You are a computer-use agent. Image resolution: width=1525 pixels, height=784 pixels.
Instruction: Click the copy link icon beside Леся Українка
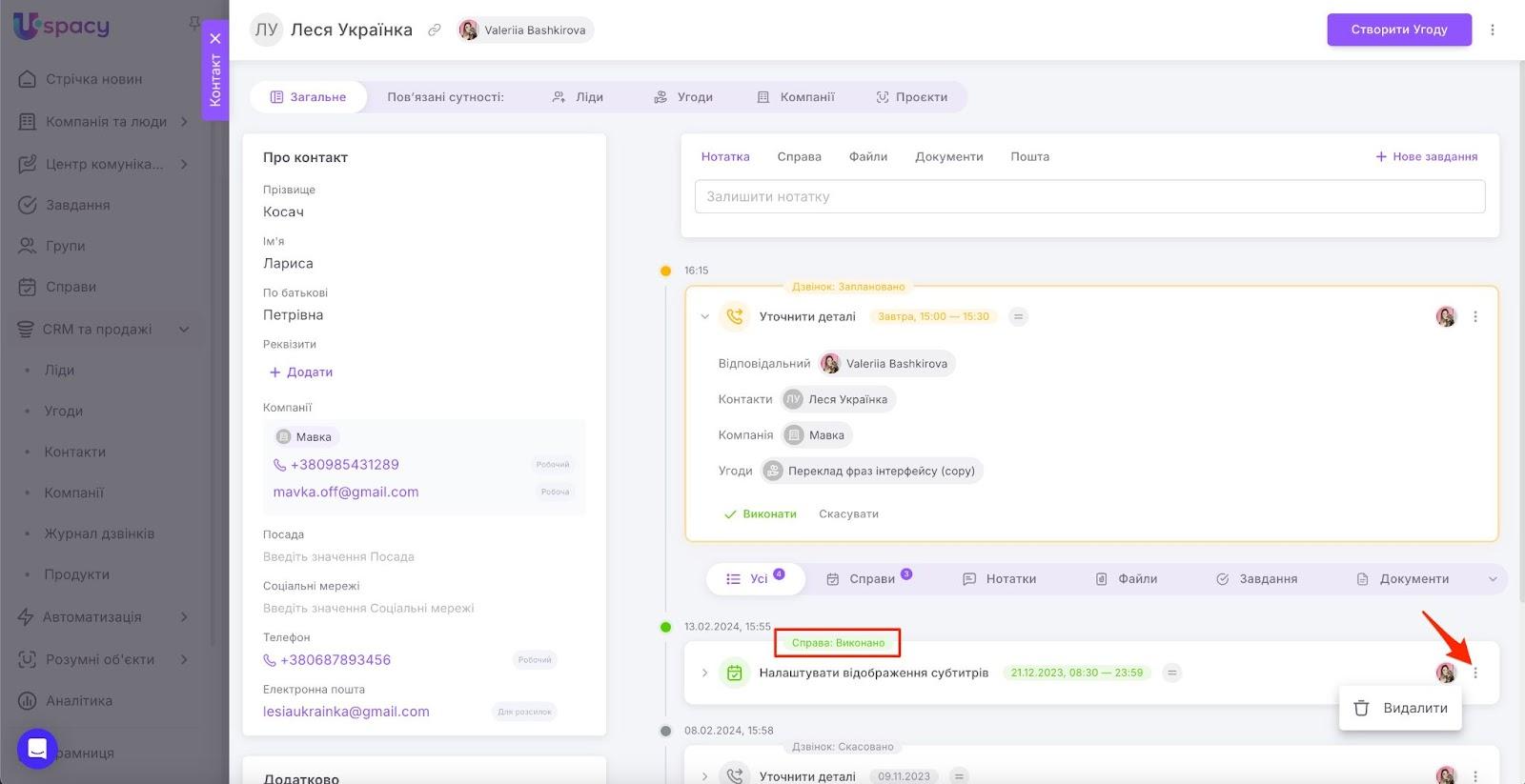pyautogui.click(x=434, y=30)
